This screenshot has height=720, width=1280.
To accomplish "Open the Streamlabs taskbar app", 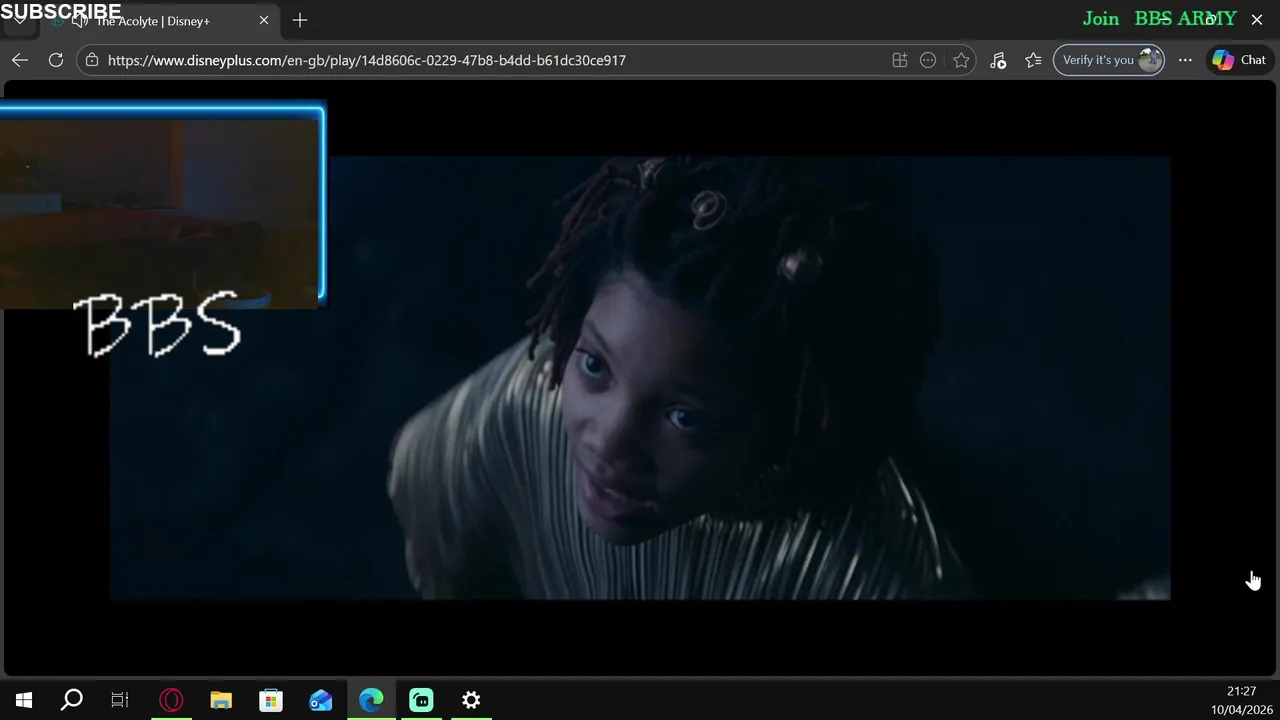I will (421, 700).
